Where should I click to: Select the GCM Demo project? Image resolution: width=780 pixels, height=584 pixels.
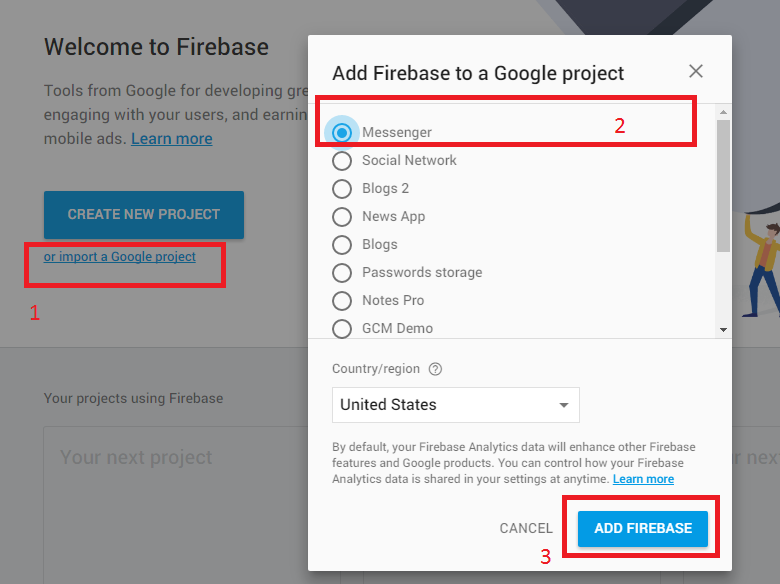point(342,328)
